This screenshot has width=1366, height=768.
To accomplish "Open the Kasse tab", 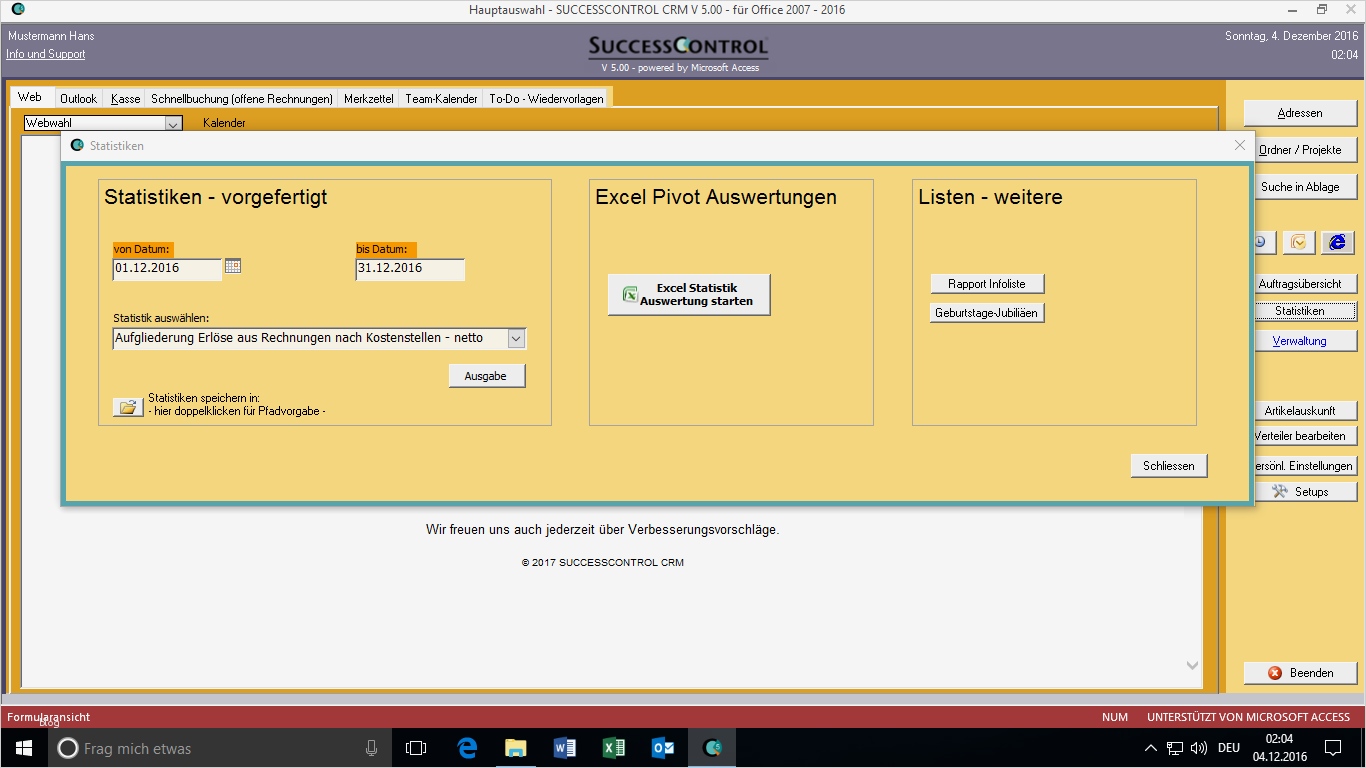I will [126, 99].
